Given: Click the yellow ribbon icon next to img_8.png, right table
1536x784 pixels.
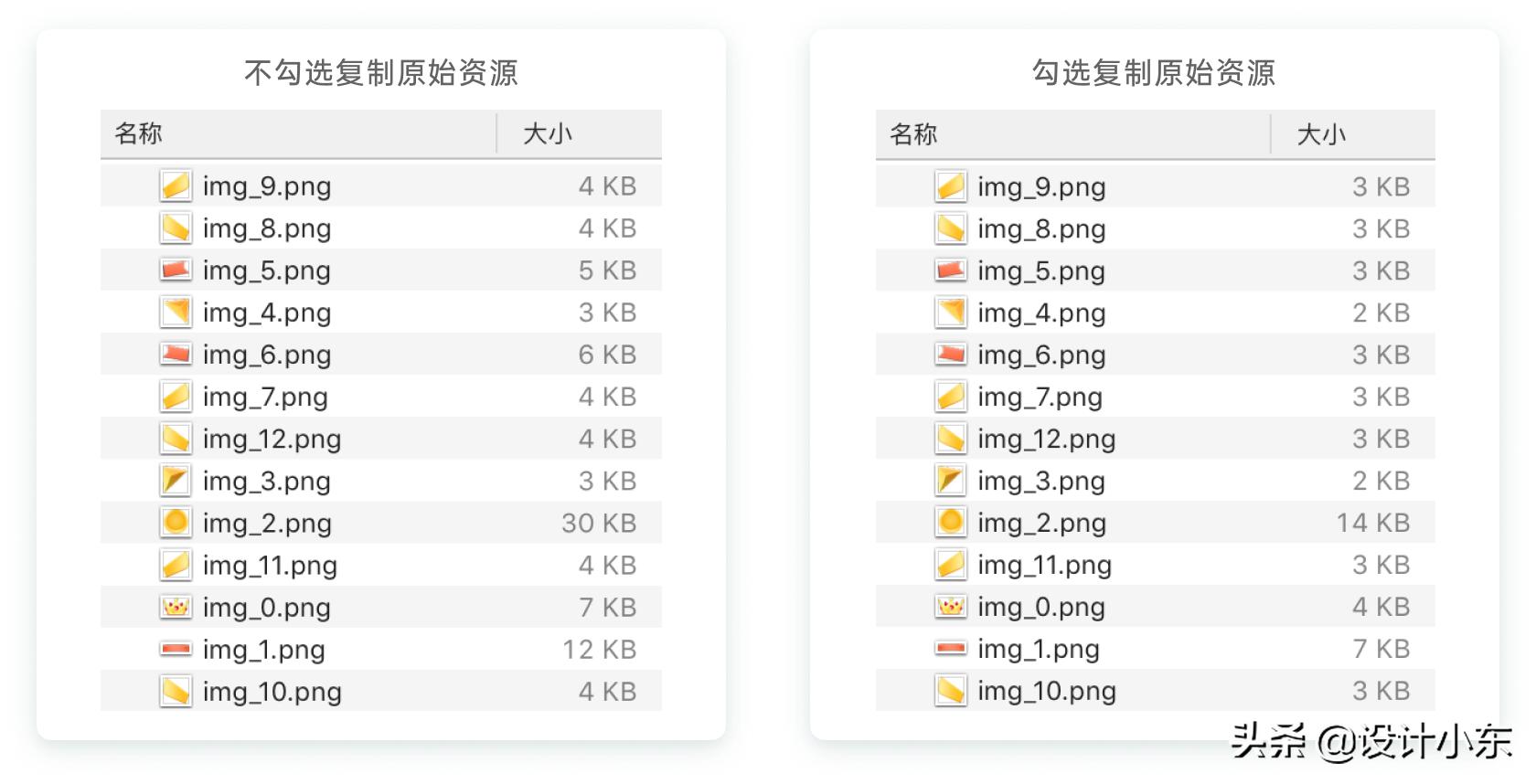Looking at the screenshot, I should click(x=951, y=228).
